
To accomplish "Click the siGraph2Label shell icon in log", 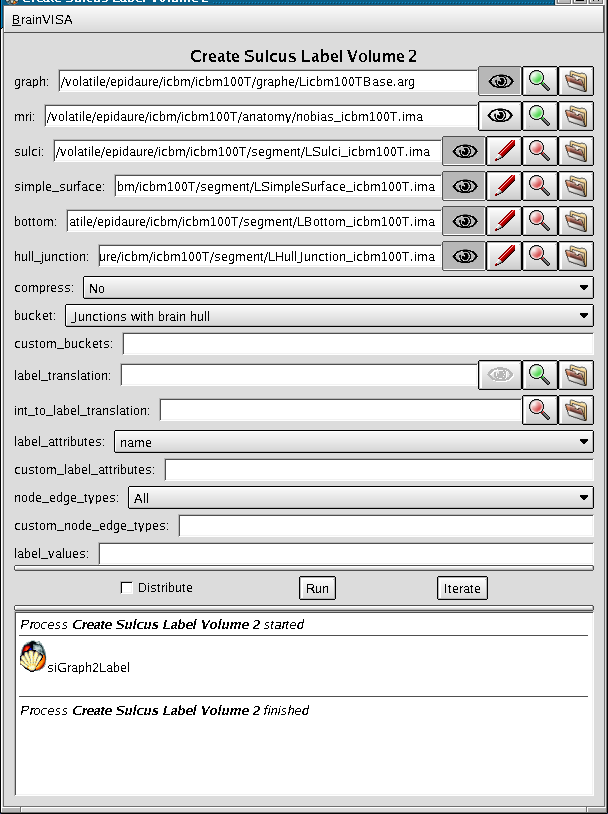I will pyautogui.click(x=32, y=658).
